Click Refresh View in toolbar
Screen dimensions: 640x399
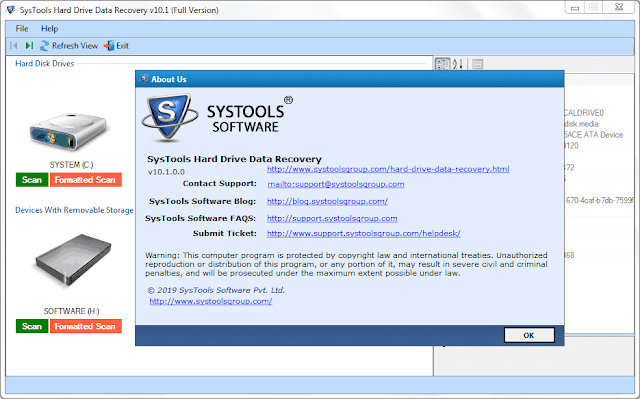pyautogui.click(x=69, y=46)
